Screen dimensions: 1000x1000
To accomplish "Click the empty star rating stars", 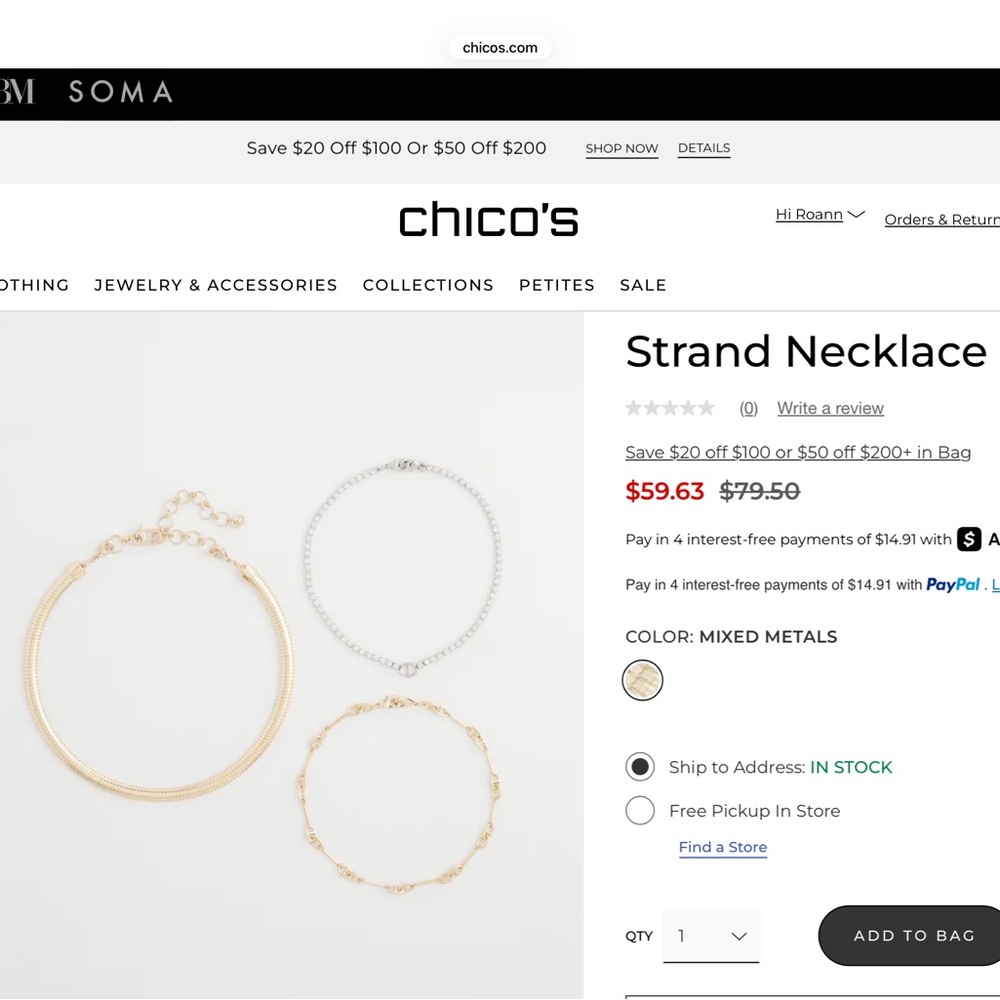I will click(670, 407).
